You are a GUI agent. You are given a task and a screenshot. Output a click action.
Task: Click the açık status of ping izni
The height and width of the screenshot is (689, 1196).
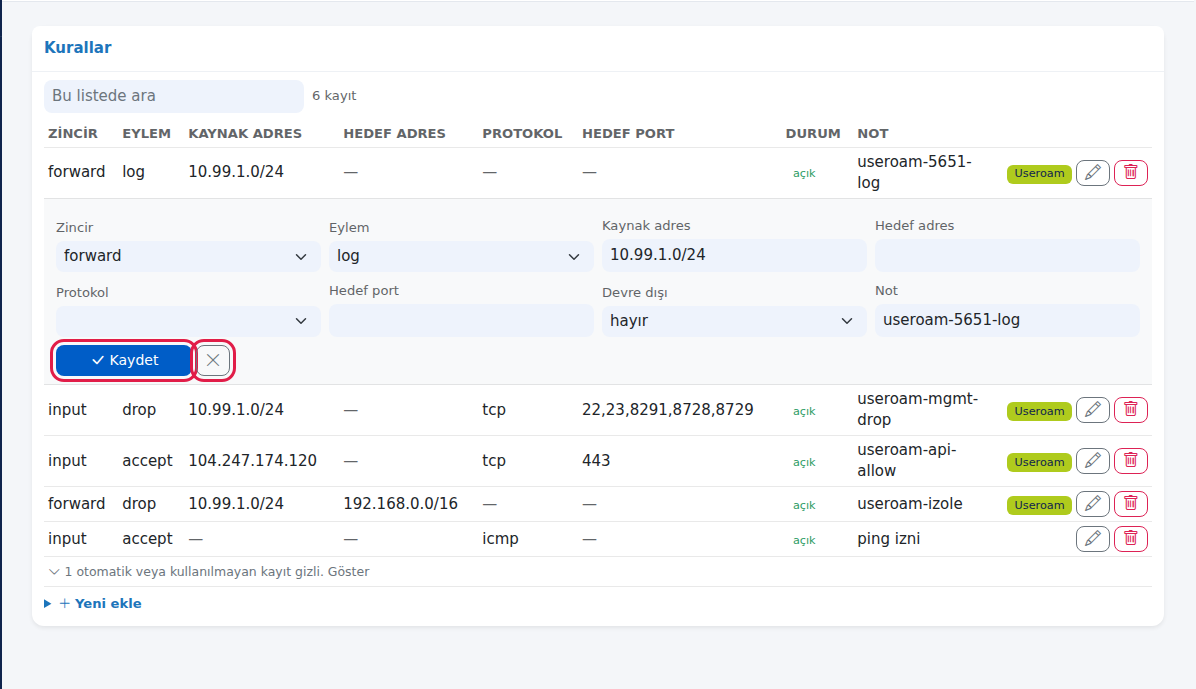[x=804, y=540]
